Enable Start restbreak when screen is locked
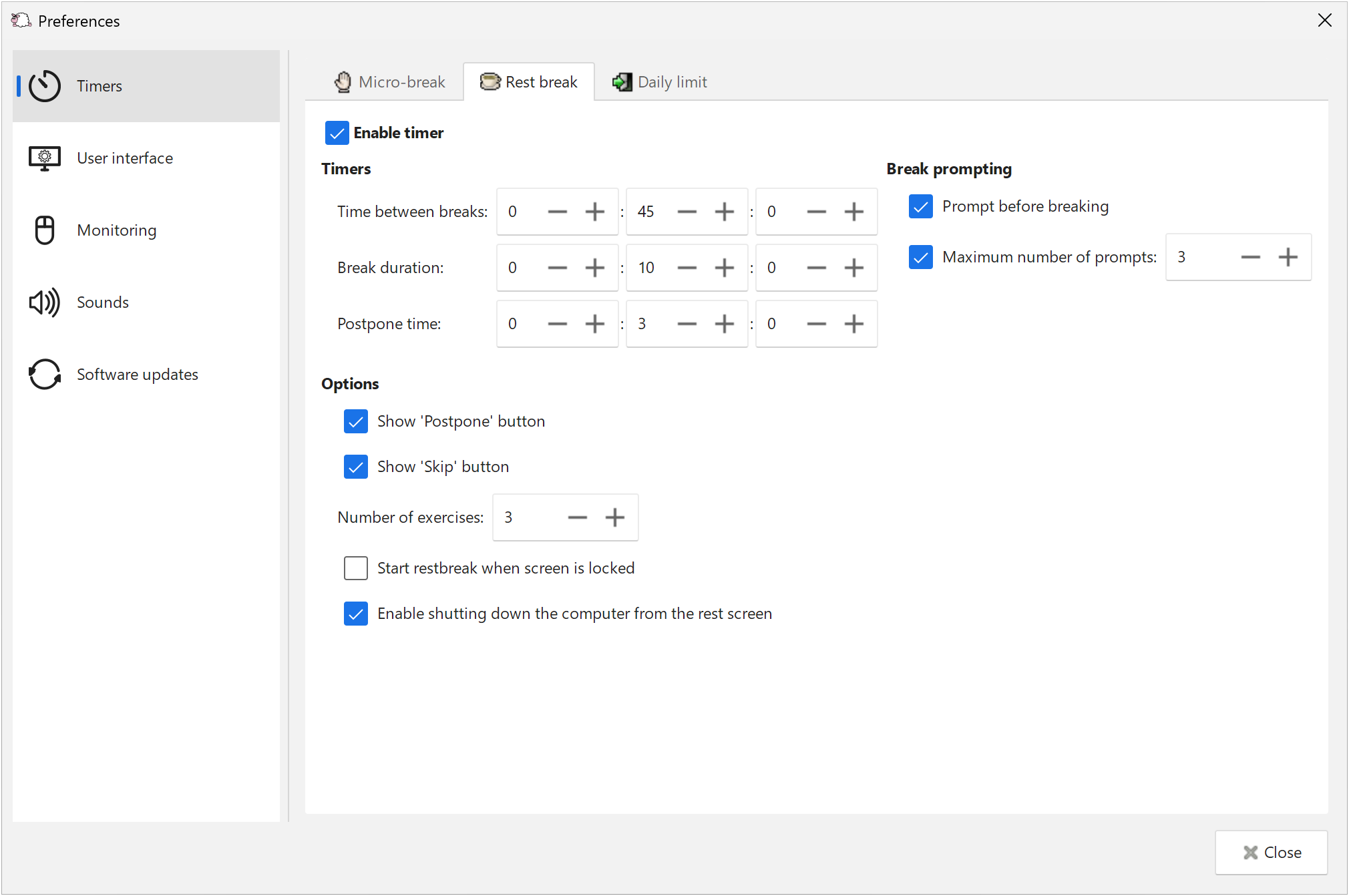The width and height of the screenshot is (1349, 896). pos(356,568)
